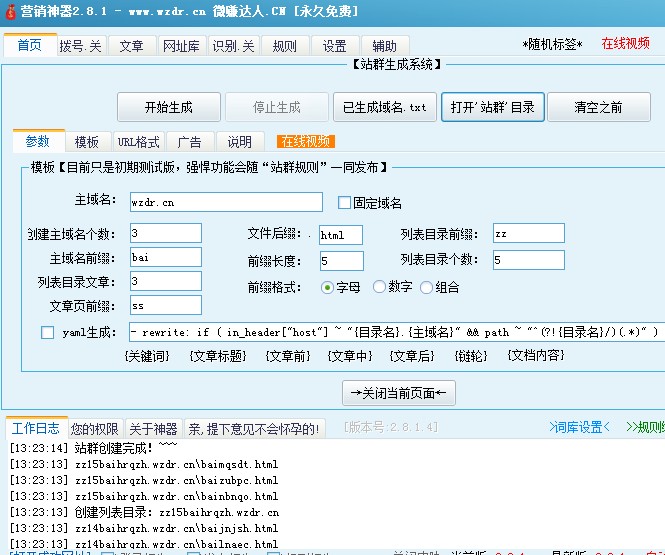Click 打开'站群'目录 button
The width and height of the screenshot is (665, 555).
click(493, 107)
